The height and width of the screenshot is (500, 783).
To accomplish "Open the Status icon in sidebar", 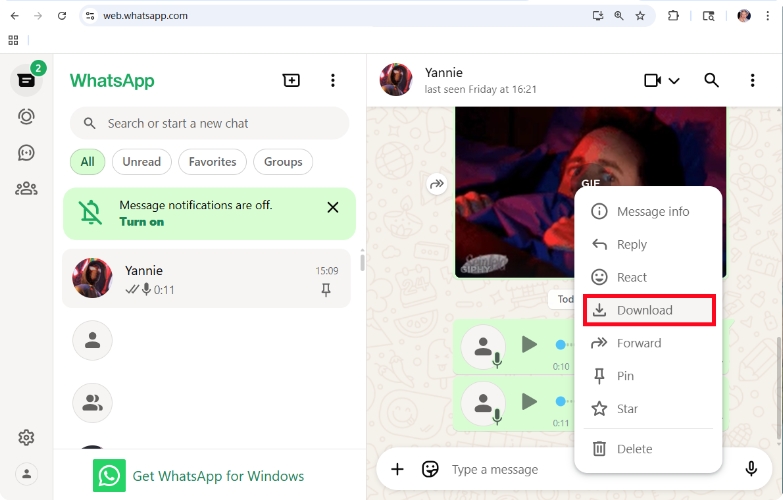I will pos(26,116).
